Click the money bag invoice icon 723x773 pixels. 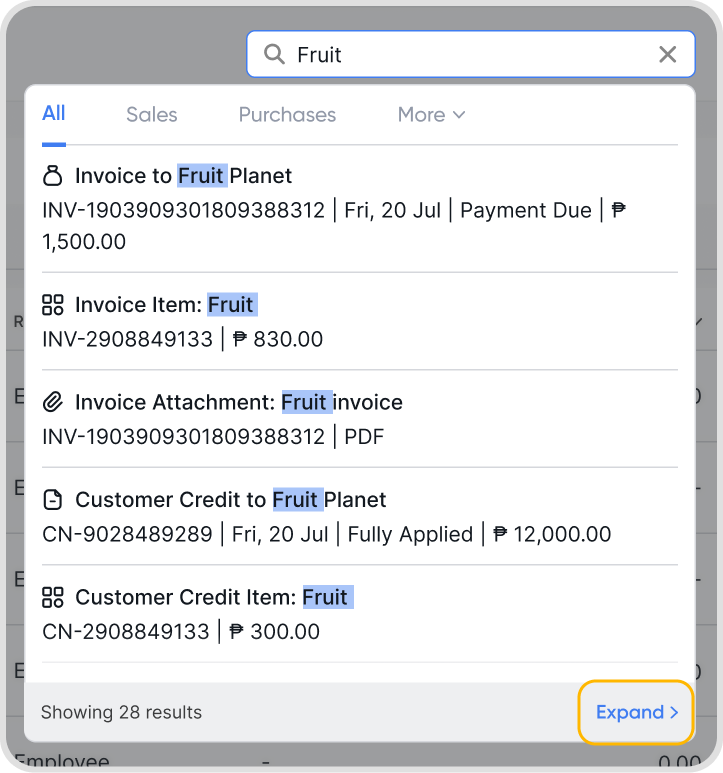(53, 176)
